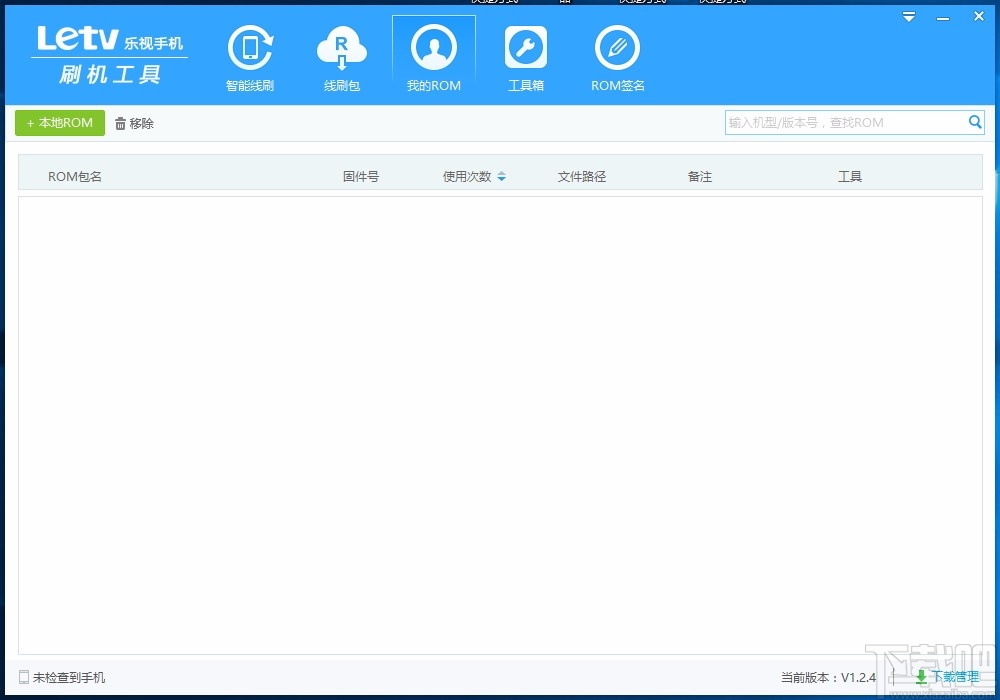This screenshot has height=700, width=1000.
Task: Click the ROM包名 column header
Action: (75, 177)
